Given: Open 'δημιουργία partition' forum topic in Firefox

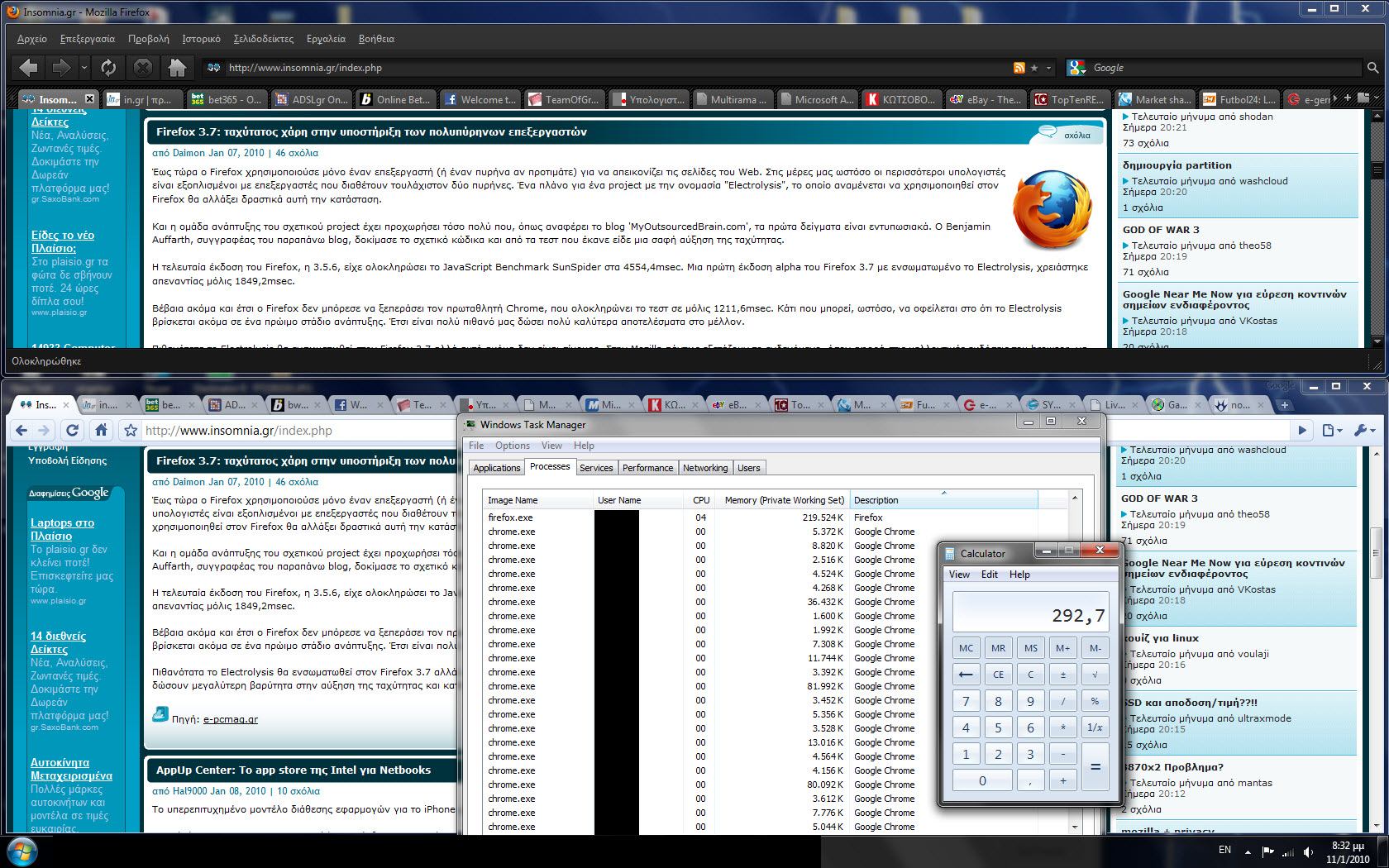Looking at the screenshot, I should point(1177,165).
